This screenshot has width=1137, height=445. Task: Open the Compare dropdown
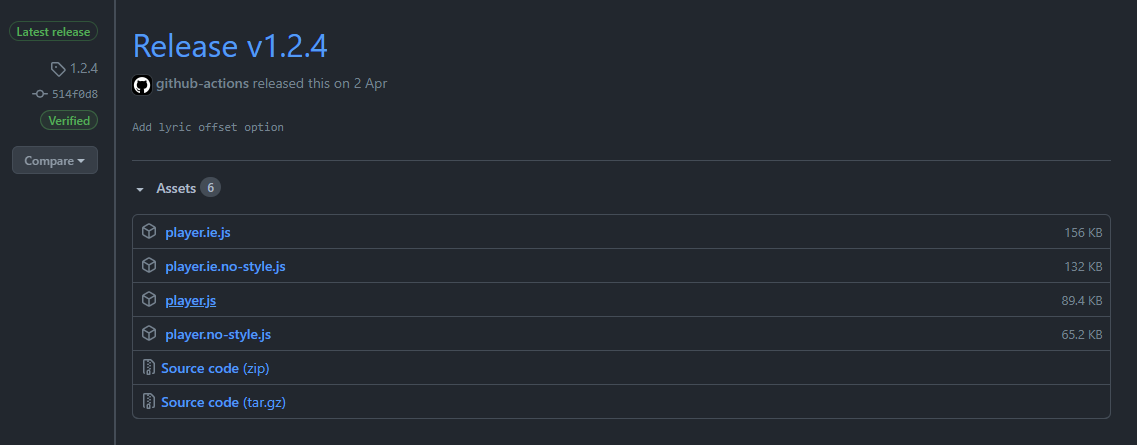(x=55, y=161)
